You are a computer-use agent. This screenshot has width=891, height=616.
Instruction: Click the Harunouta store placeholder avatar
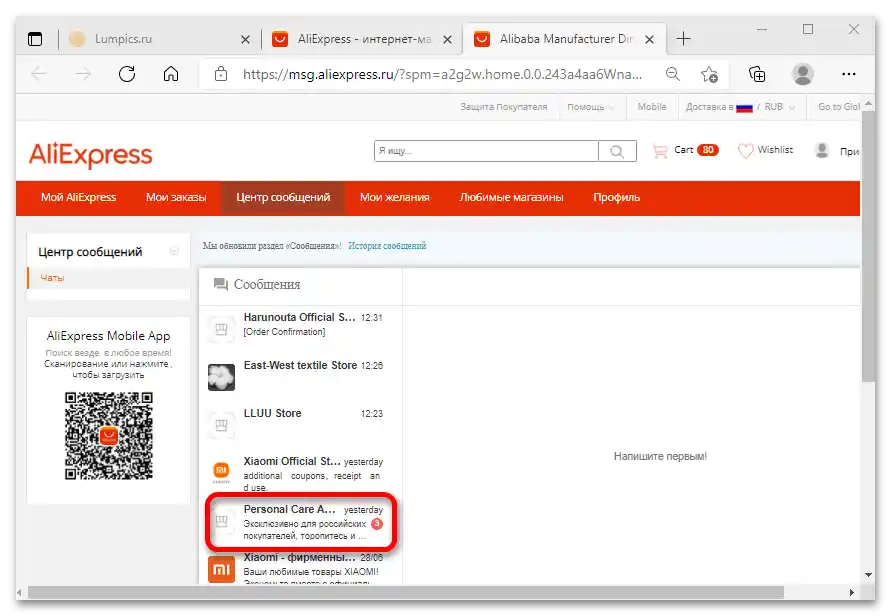pos(221,329)
